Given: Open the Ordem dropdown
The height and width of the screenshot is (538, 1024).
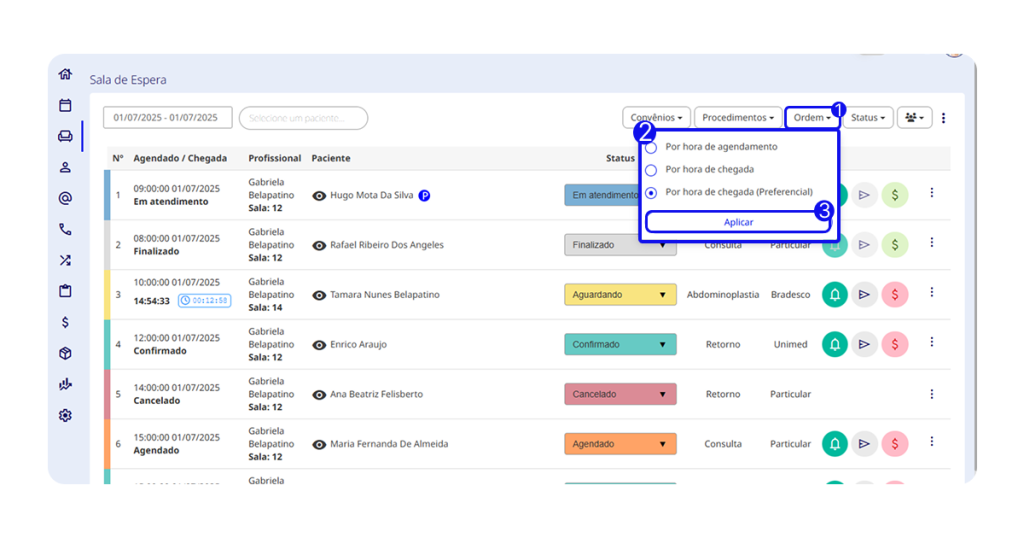Looking at the screenshot, I should [x=812, y=118].
